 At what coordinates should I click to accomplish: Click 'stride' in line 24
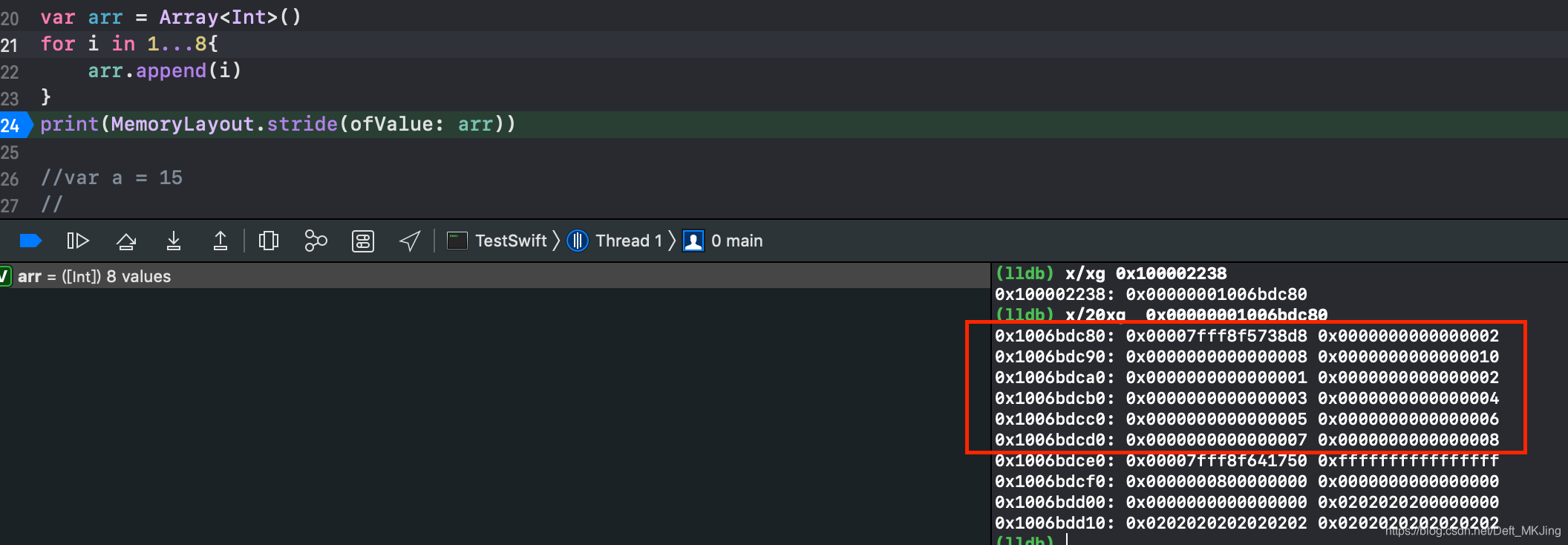[302, 124]
